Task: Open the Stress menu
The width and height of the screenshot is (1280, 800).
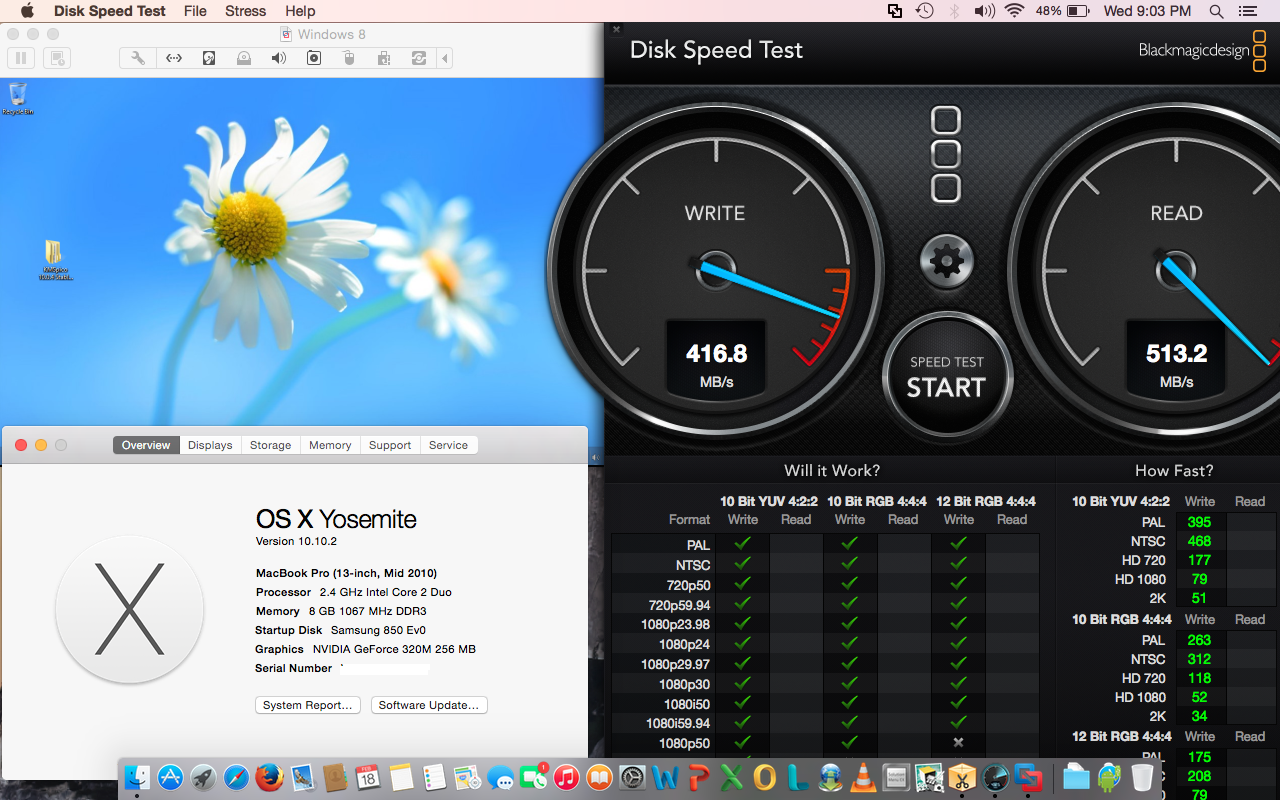Action: 246,11
